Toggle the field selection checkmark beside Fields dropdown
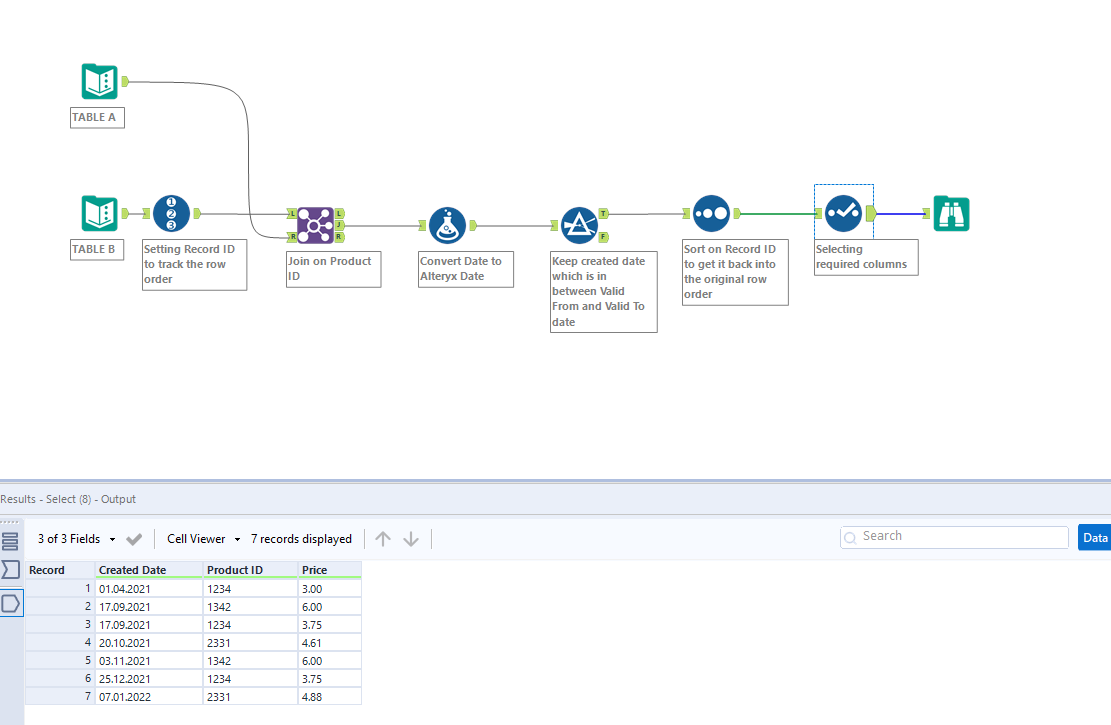The image size is (1111, 725). click(134, 538)
